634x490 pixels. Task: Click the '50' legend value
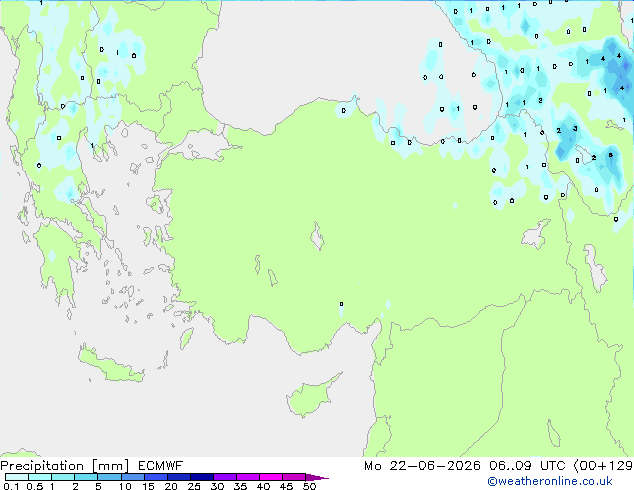tap(309, 486)
